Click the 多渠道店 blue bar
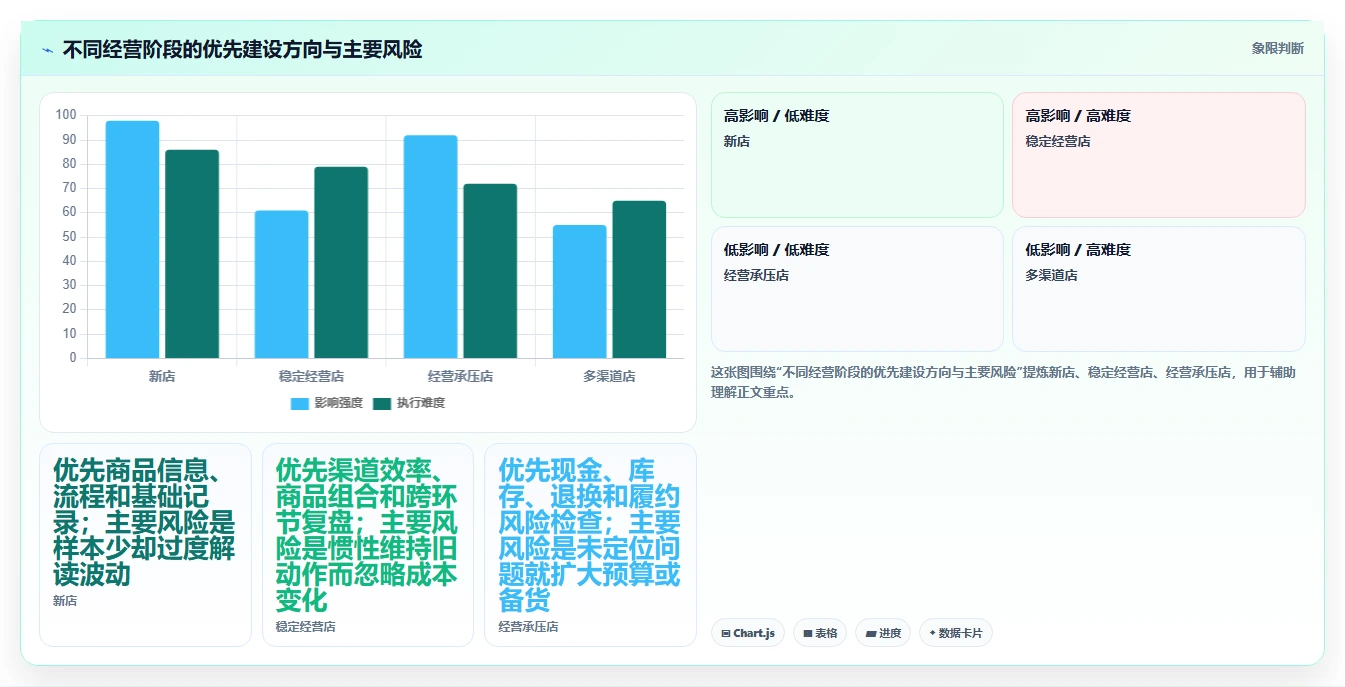 579,291
